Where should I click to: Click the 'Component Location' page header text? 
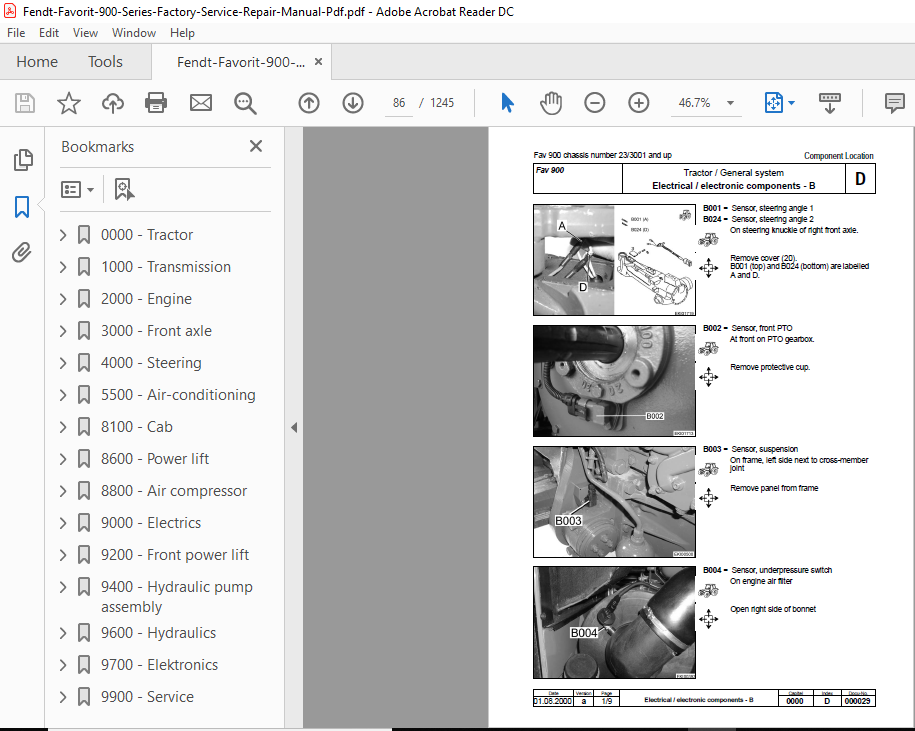pos(839,156)
